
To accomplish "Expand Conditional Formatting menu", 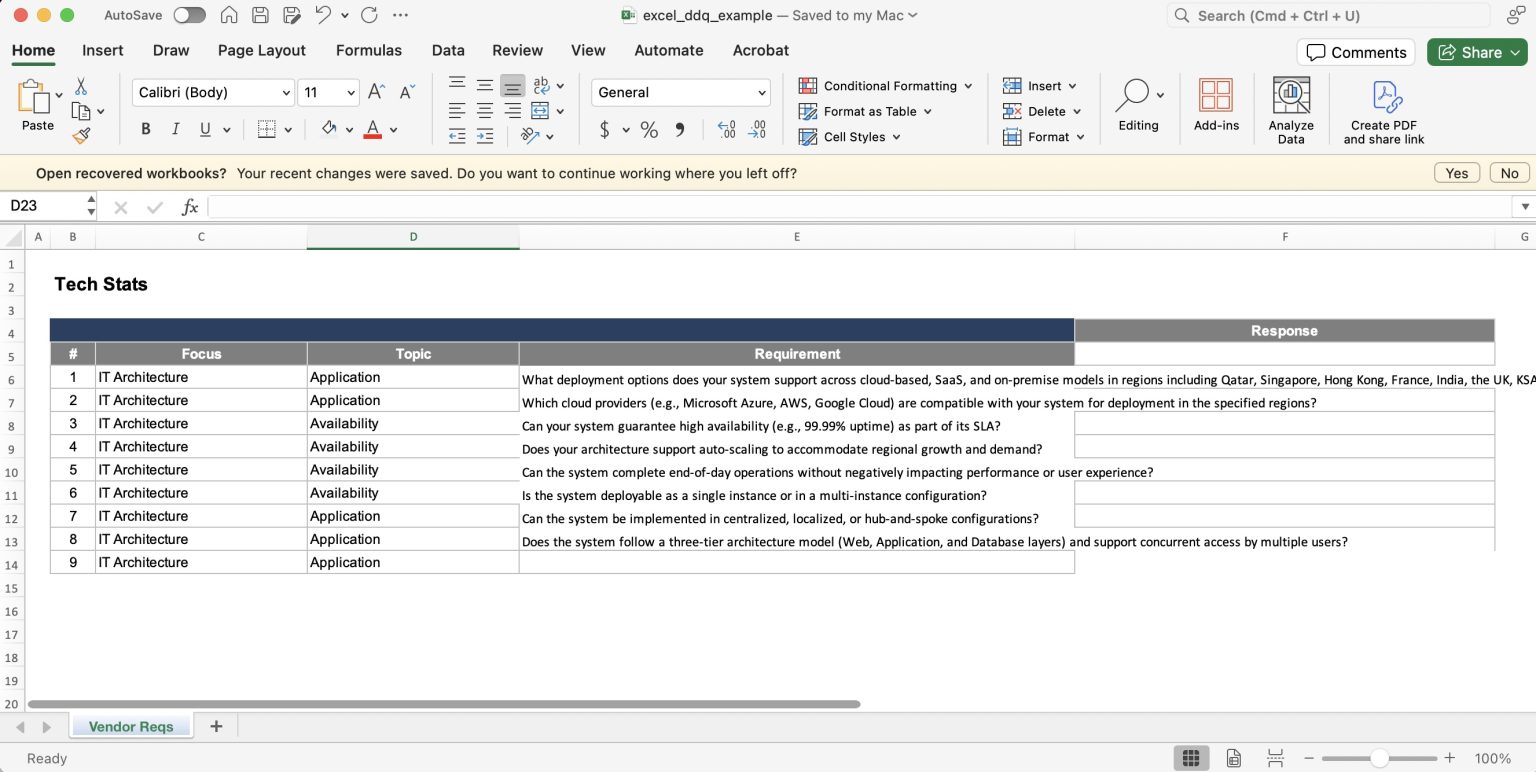I will pyautogui.click(x=886, y=86).
